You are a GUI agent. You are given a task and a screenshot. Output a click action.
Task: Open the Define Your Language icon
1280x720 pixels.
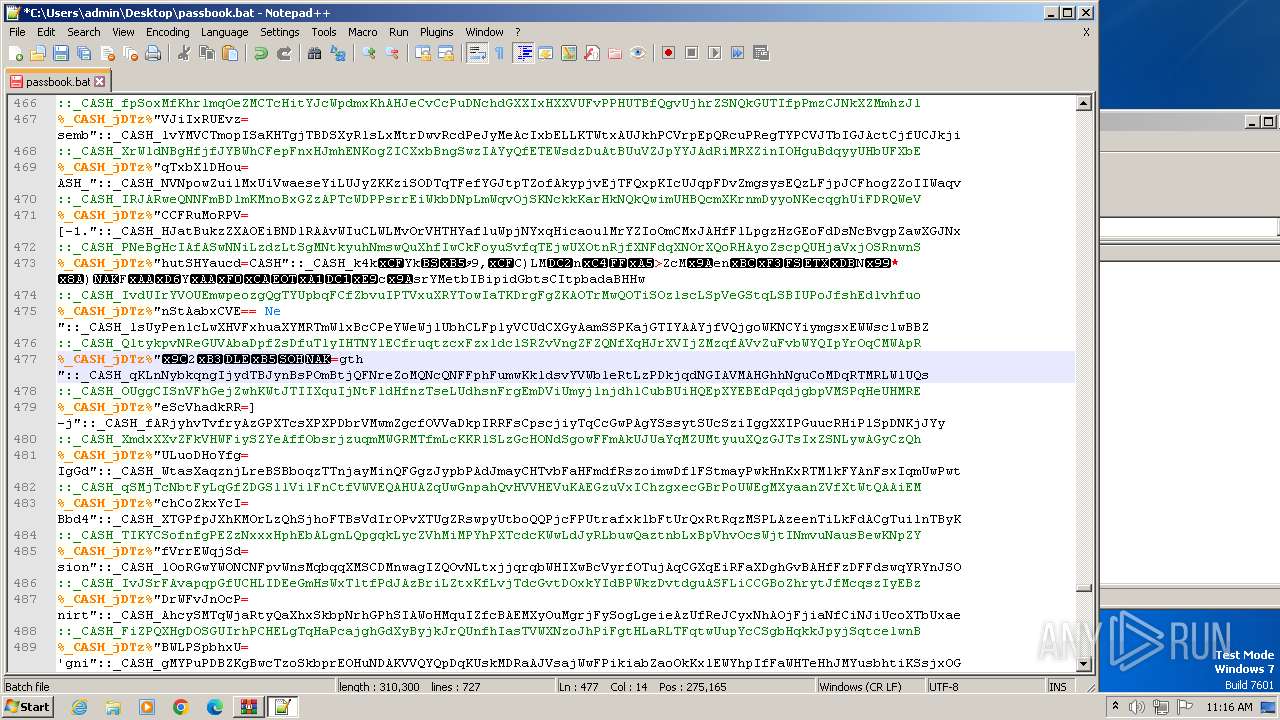pos(547,53)
